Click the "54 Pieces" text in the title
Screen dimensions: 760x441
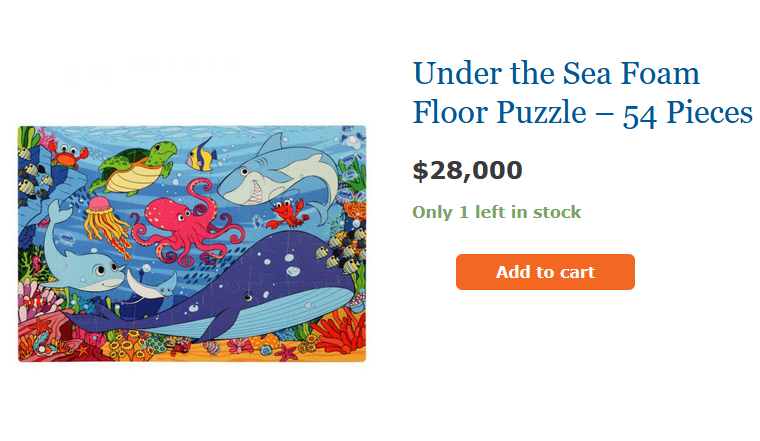tap(687, 113)
